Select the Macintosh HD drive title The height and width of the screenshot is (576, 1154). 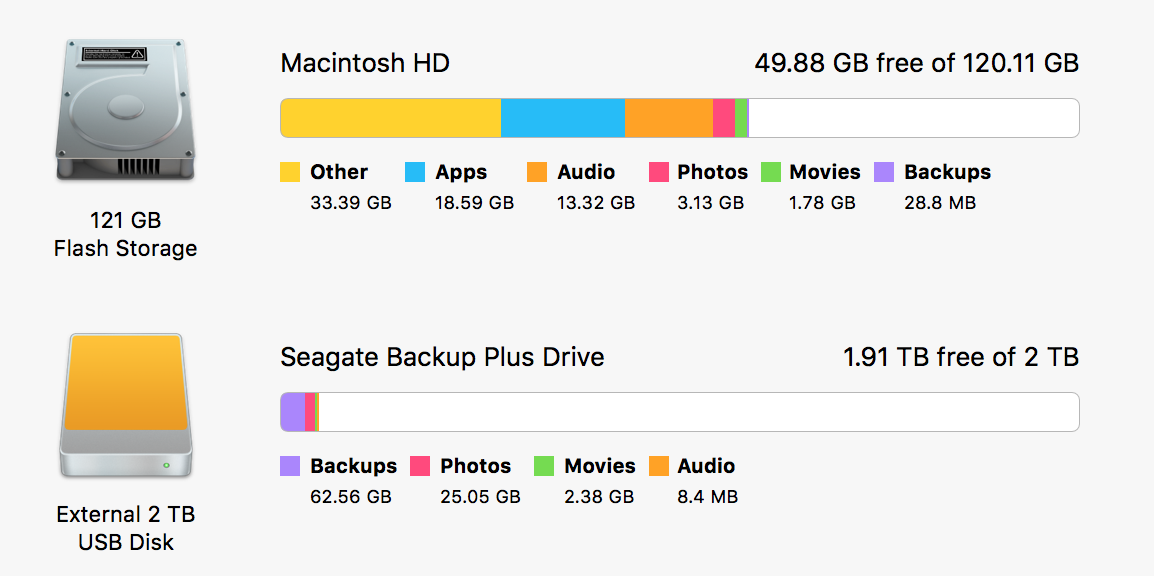[x=366, y=63]
